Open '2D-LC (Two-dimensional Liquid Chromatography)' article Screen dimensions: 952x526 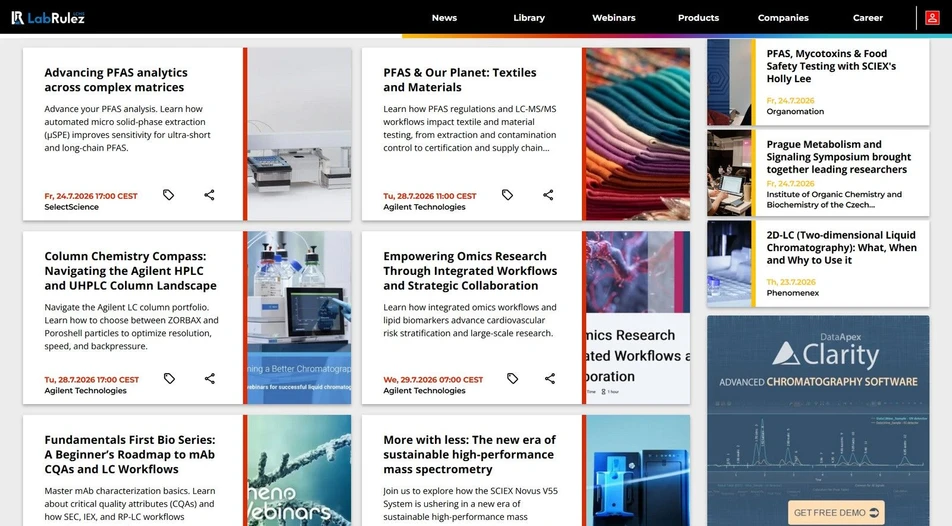point(841,247)
